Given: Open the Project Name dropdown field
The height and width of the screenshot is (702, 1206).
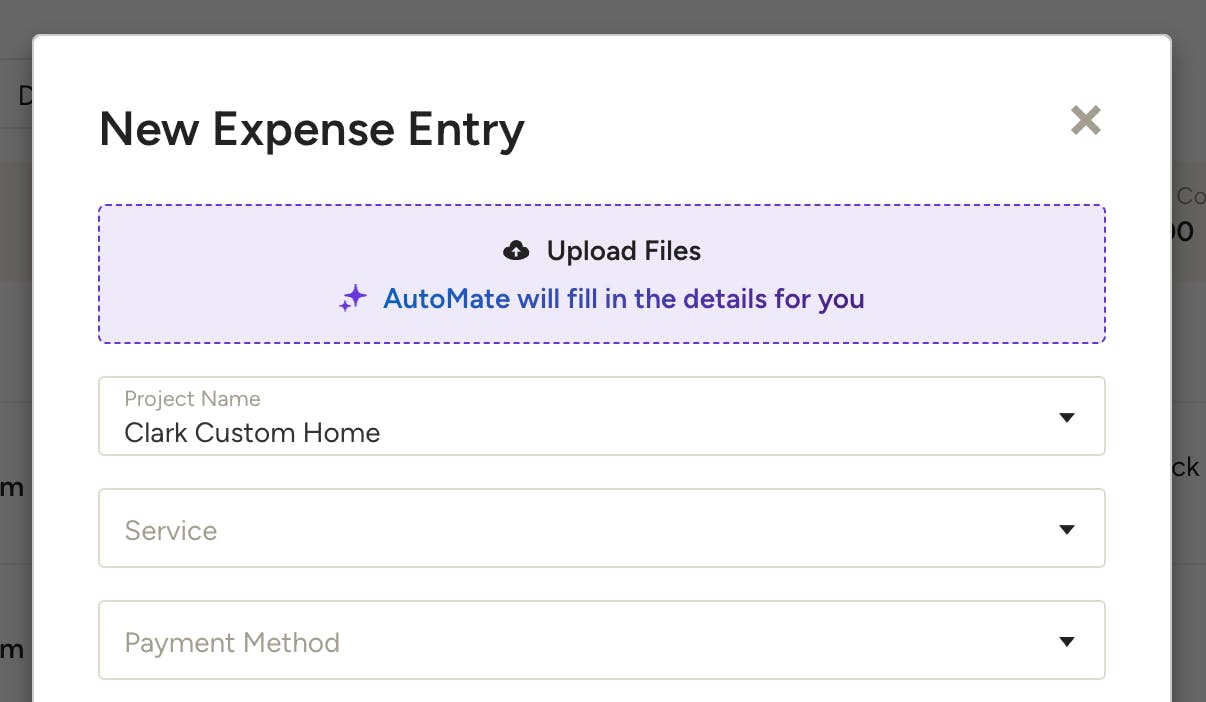Looking at the screenshot, I should pos(602,416).
